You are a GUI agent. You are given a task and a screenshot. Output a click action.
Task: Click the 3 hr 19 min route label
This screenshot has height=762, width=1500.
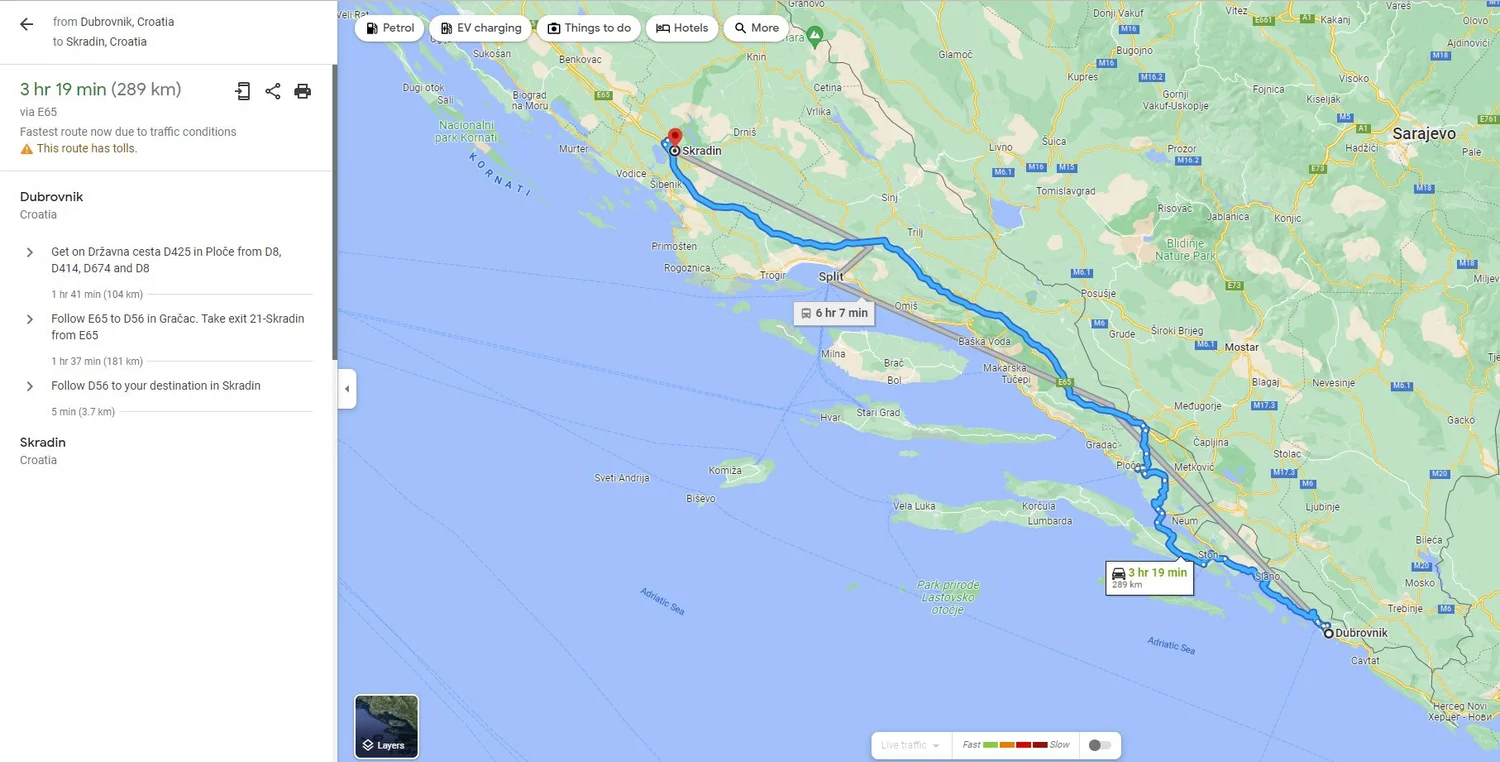(1149, 578)
